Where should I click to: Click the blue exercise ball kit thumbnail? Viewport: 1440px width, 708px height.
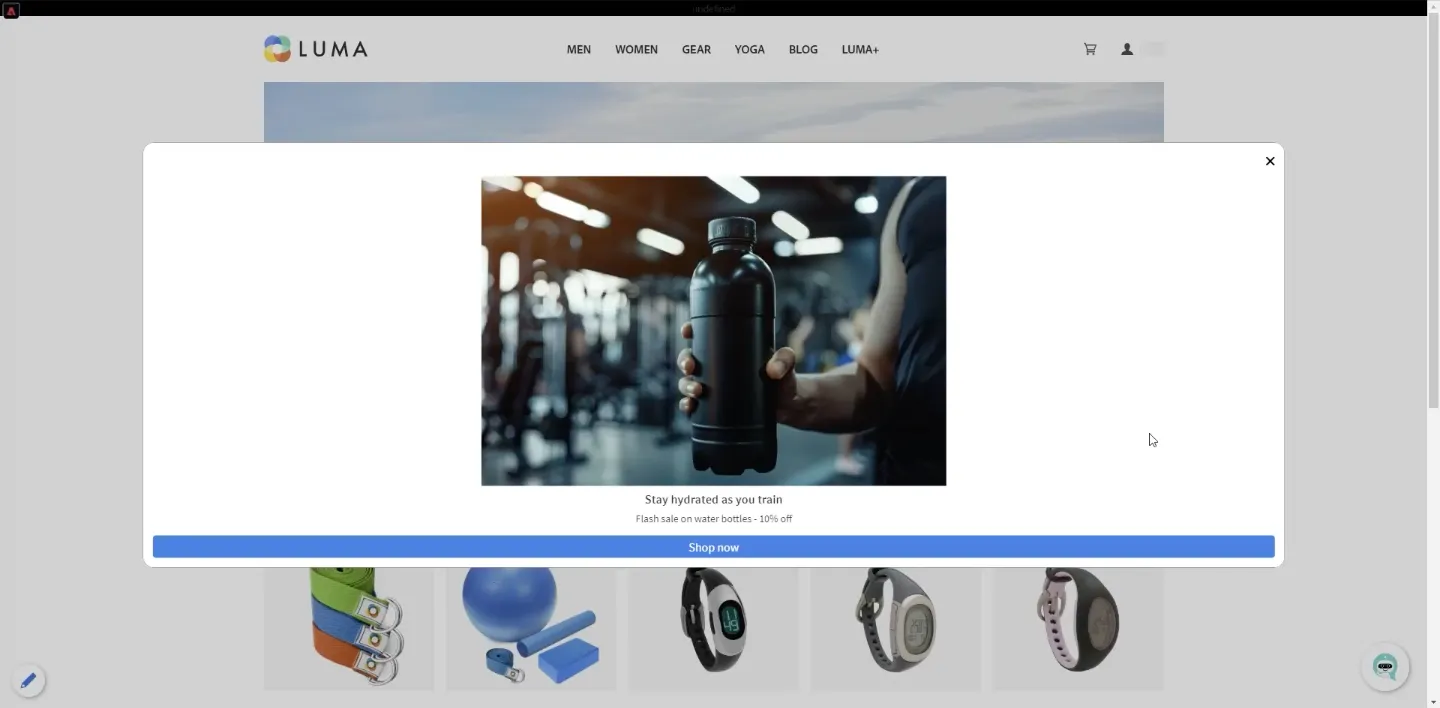[531, 628]
